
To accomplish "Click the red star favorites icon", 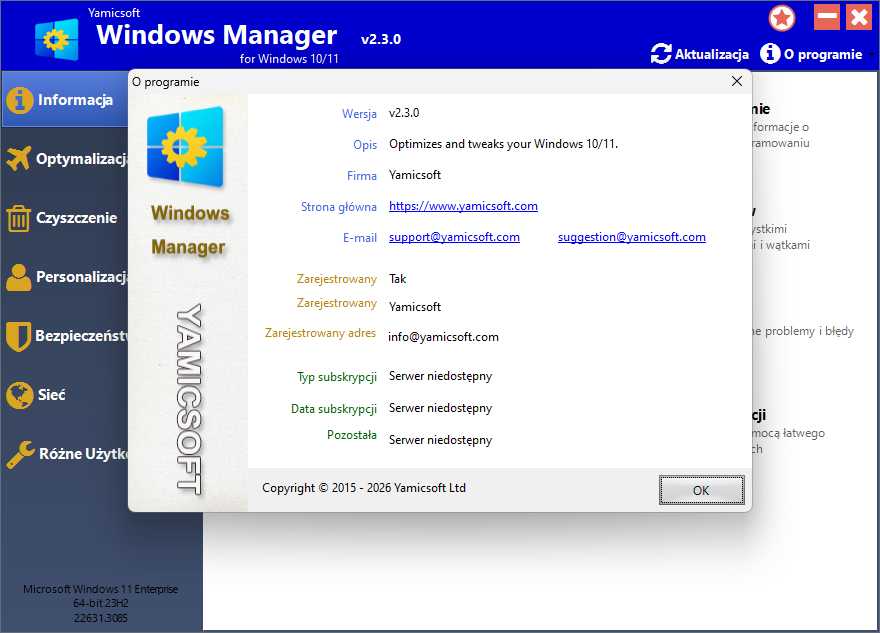I will coord(782,18).
